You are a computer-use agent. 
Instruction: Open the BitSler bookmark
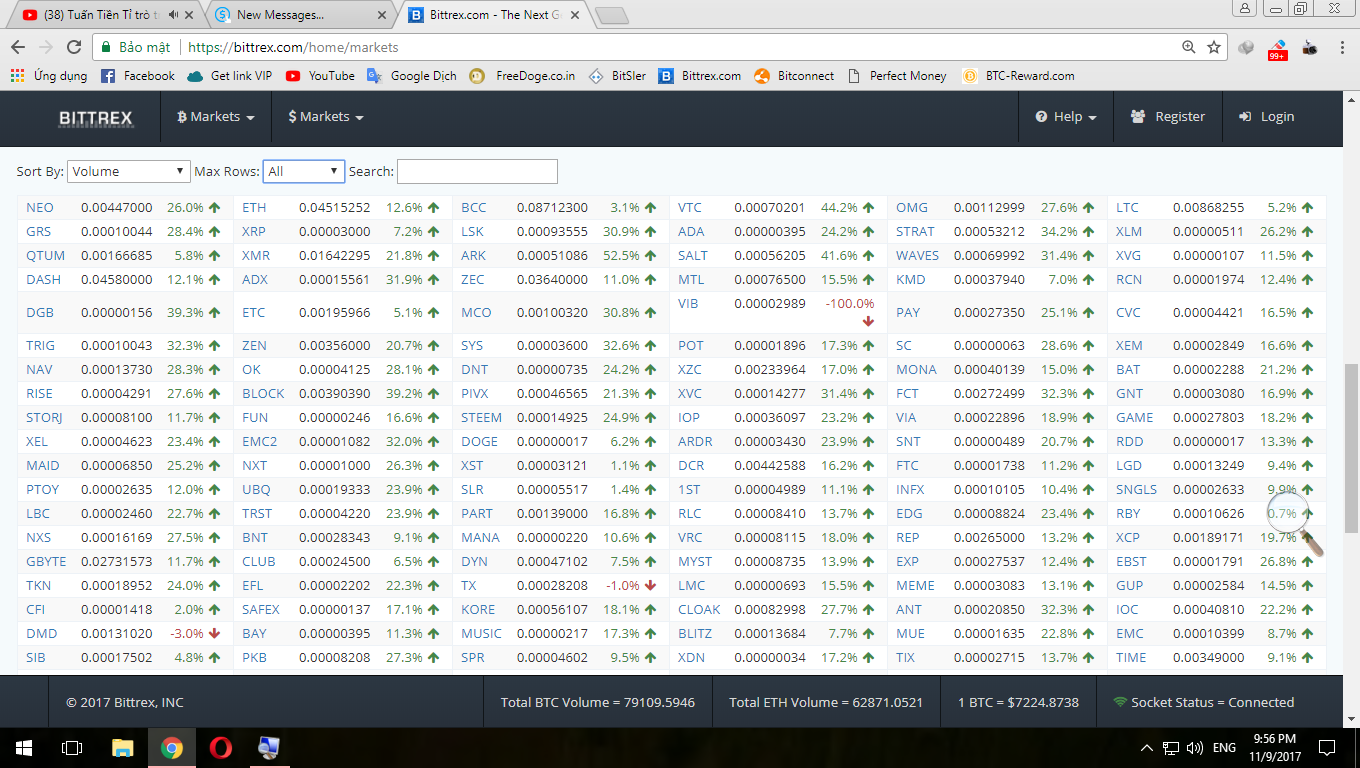[x=617, y=76]
